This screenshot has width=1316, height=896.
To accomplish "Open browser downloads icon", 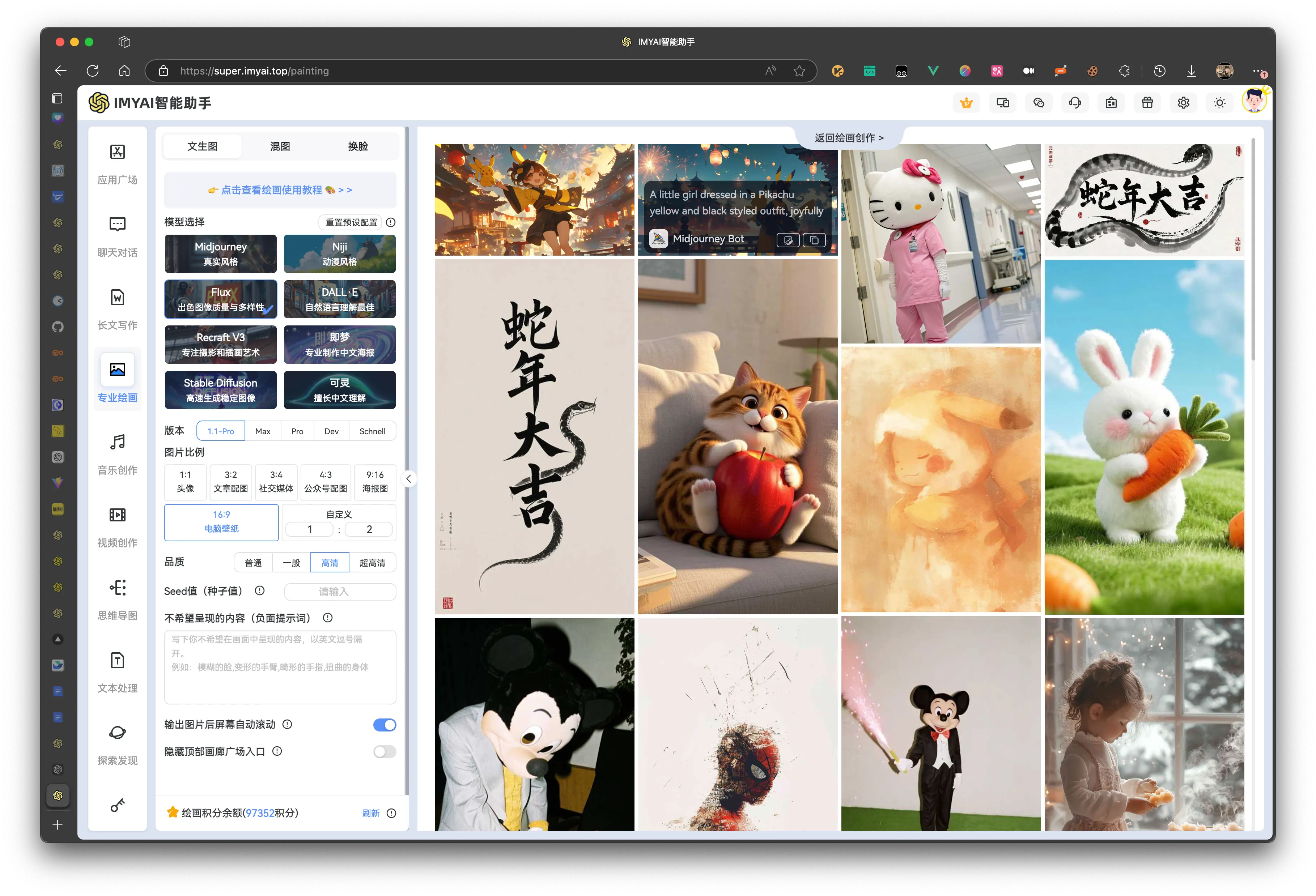I will point(1192,71).
